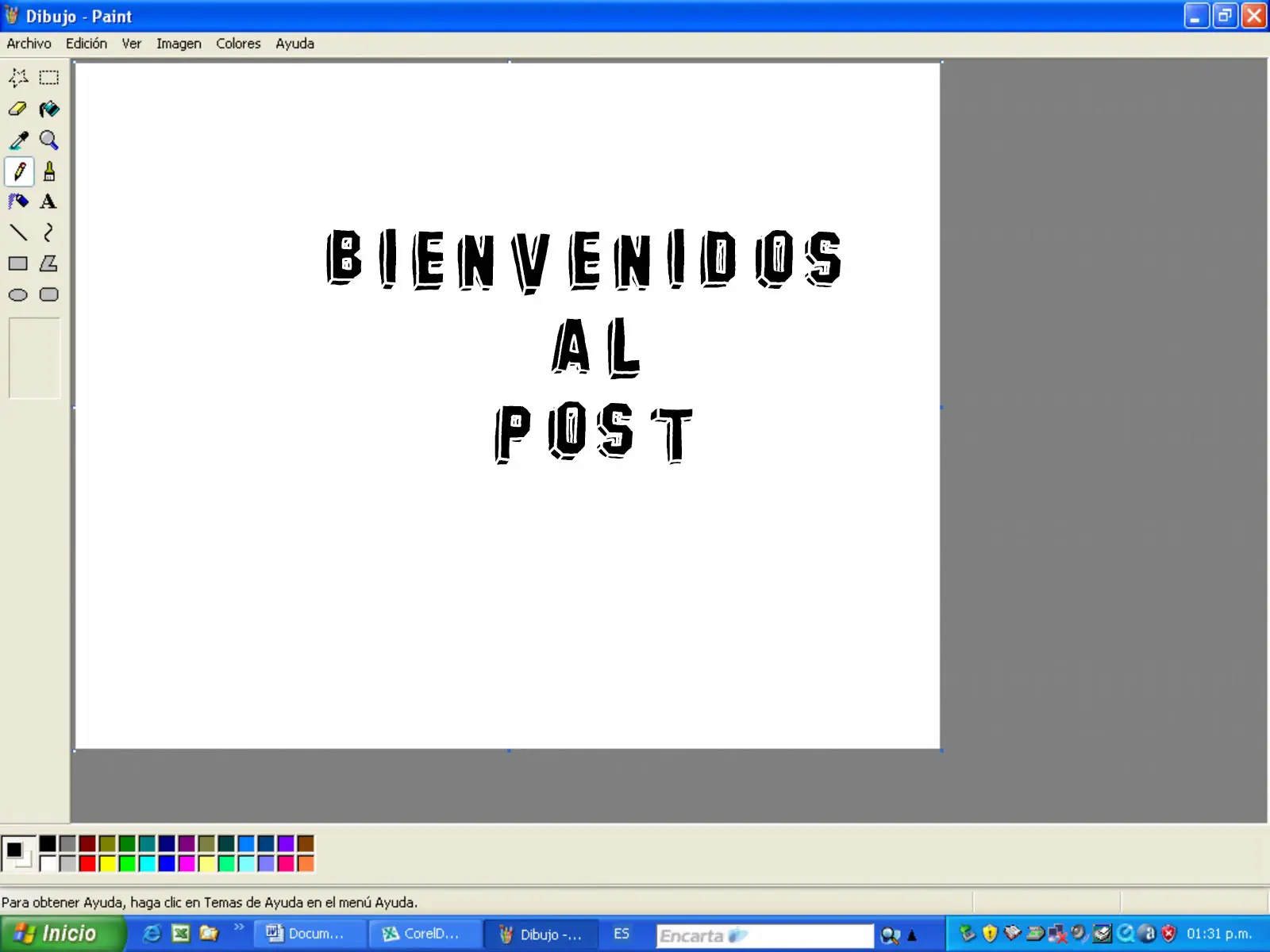The width and height of the screenshot is (1270, 952).
Task: Open the Ayuda menu
Action: tap(295, 44)
